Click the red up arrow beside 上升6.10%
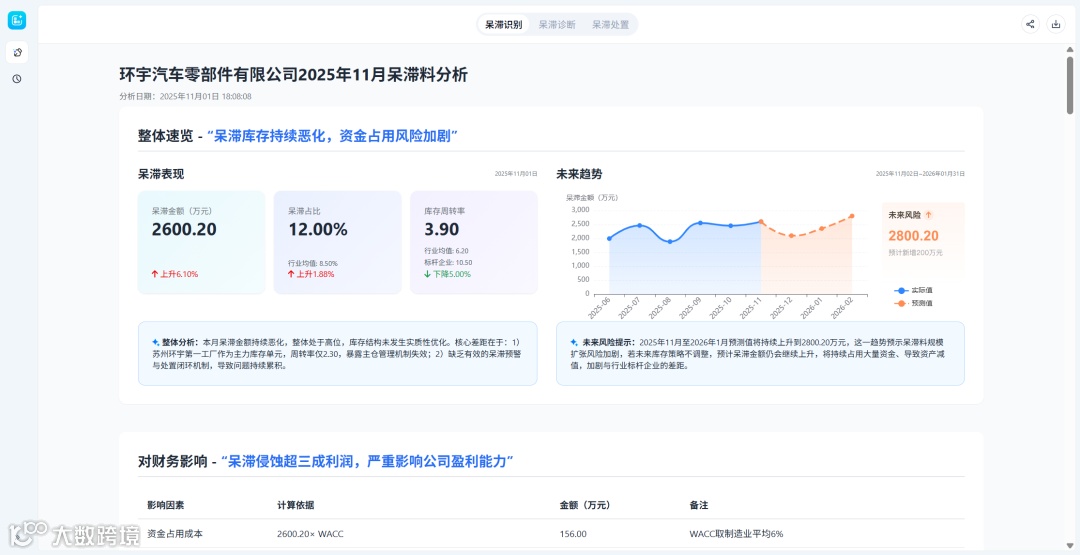The height and width of the screenshot is (555, 1080). point(155,274)
